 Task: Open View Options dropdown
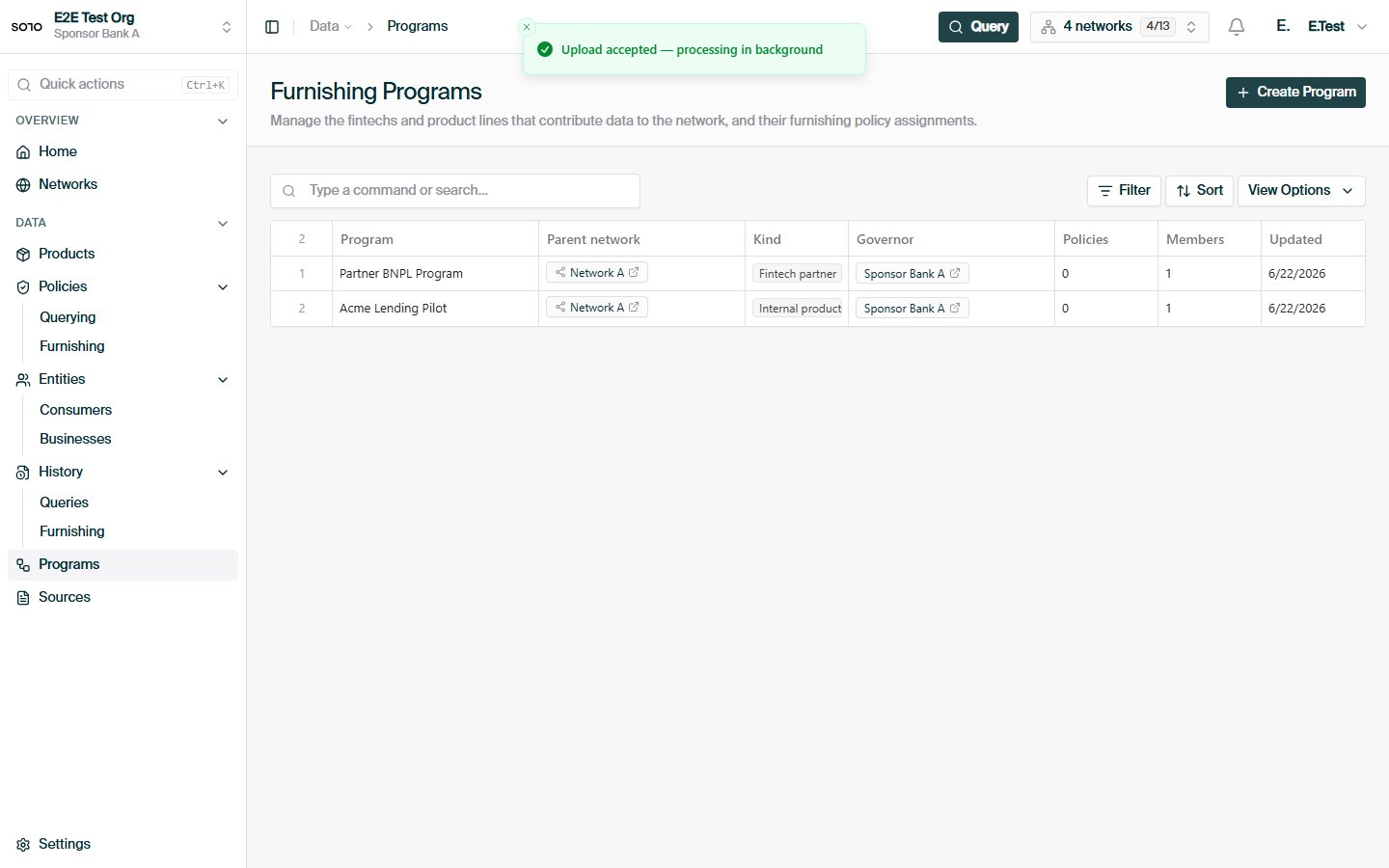coord(1301,191)
